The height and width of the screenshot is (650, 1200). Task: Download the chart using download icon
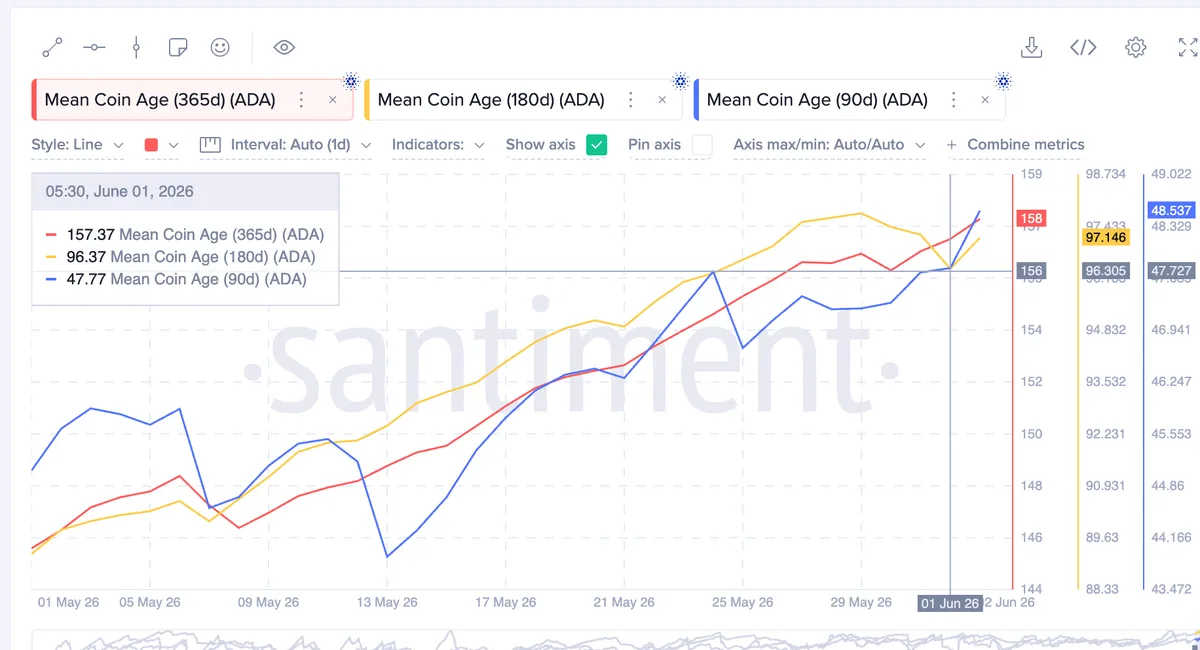point(1031,47)
